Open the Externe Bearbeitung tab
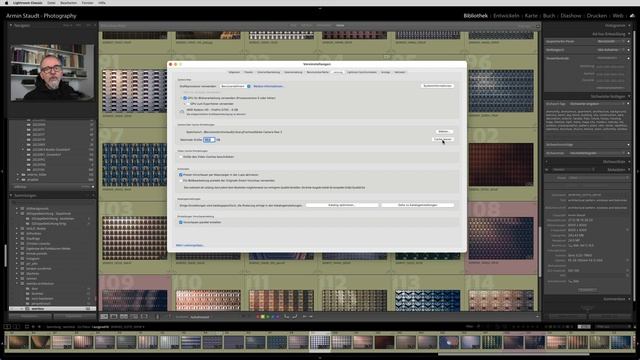This screenshot has height=360, width=640. [x=269, y=72]
